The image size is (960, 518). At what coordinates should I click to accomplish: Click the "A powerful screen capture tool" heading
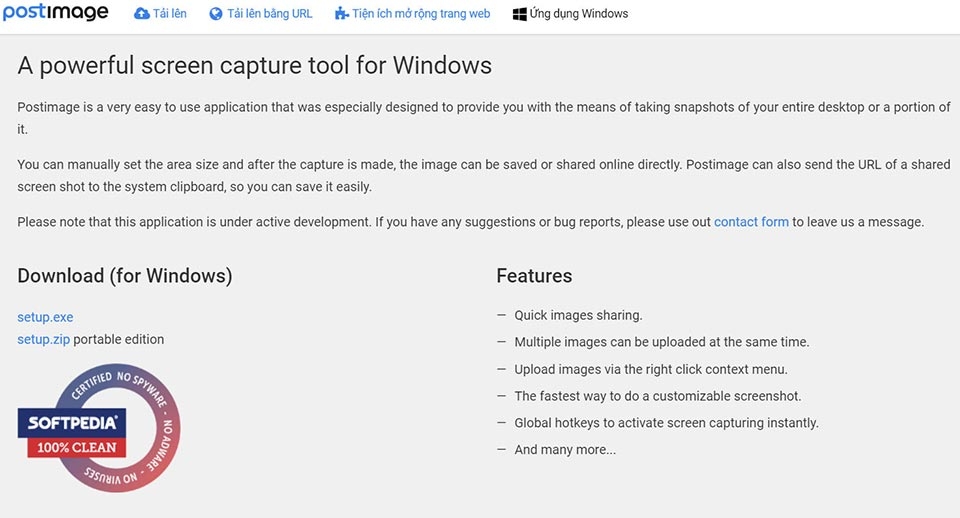(255, 66)
